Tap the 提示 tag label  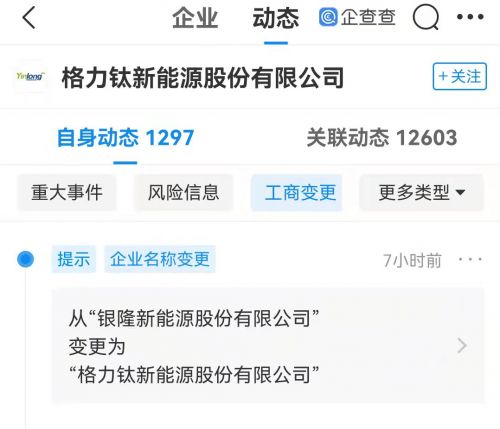click(x=74, y=259)
